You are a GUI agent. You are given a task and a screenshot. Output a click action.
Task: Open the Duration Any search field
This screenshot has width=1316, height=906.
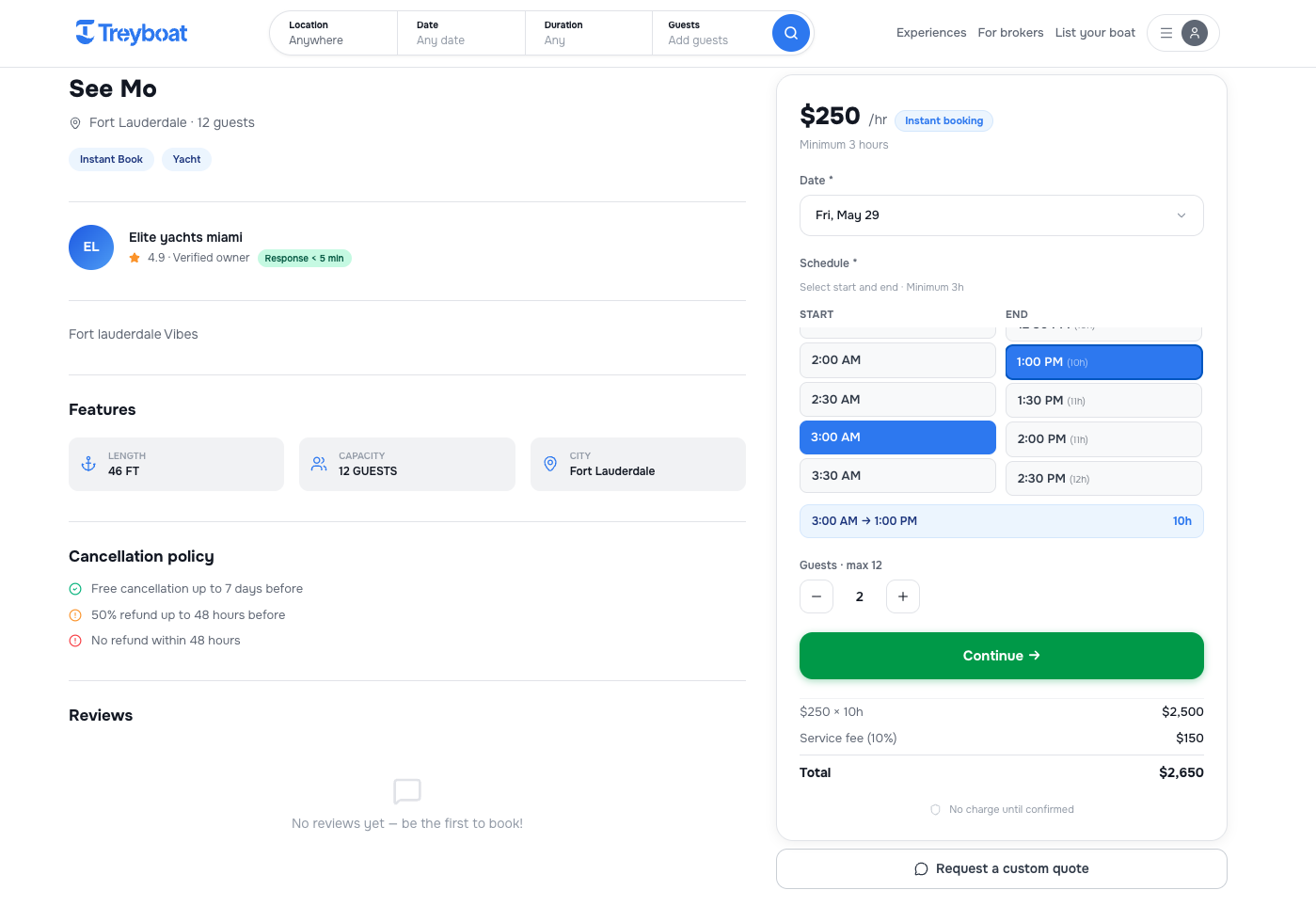pos(589,33)
